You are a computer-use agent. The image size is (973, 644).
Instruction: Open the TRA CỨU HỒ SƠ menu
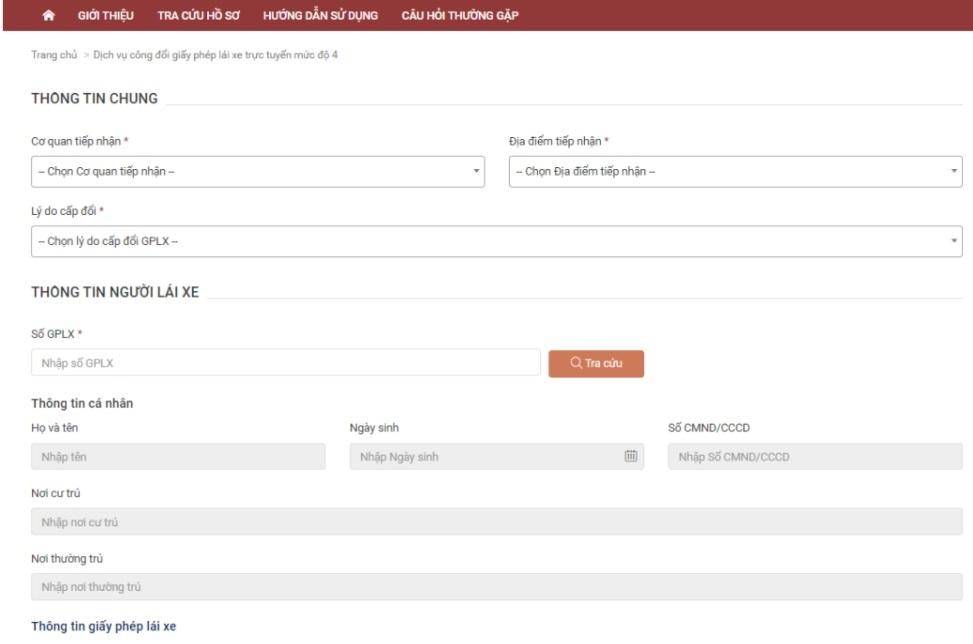click(x=199, y=16)
